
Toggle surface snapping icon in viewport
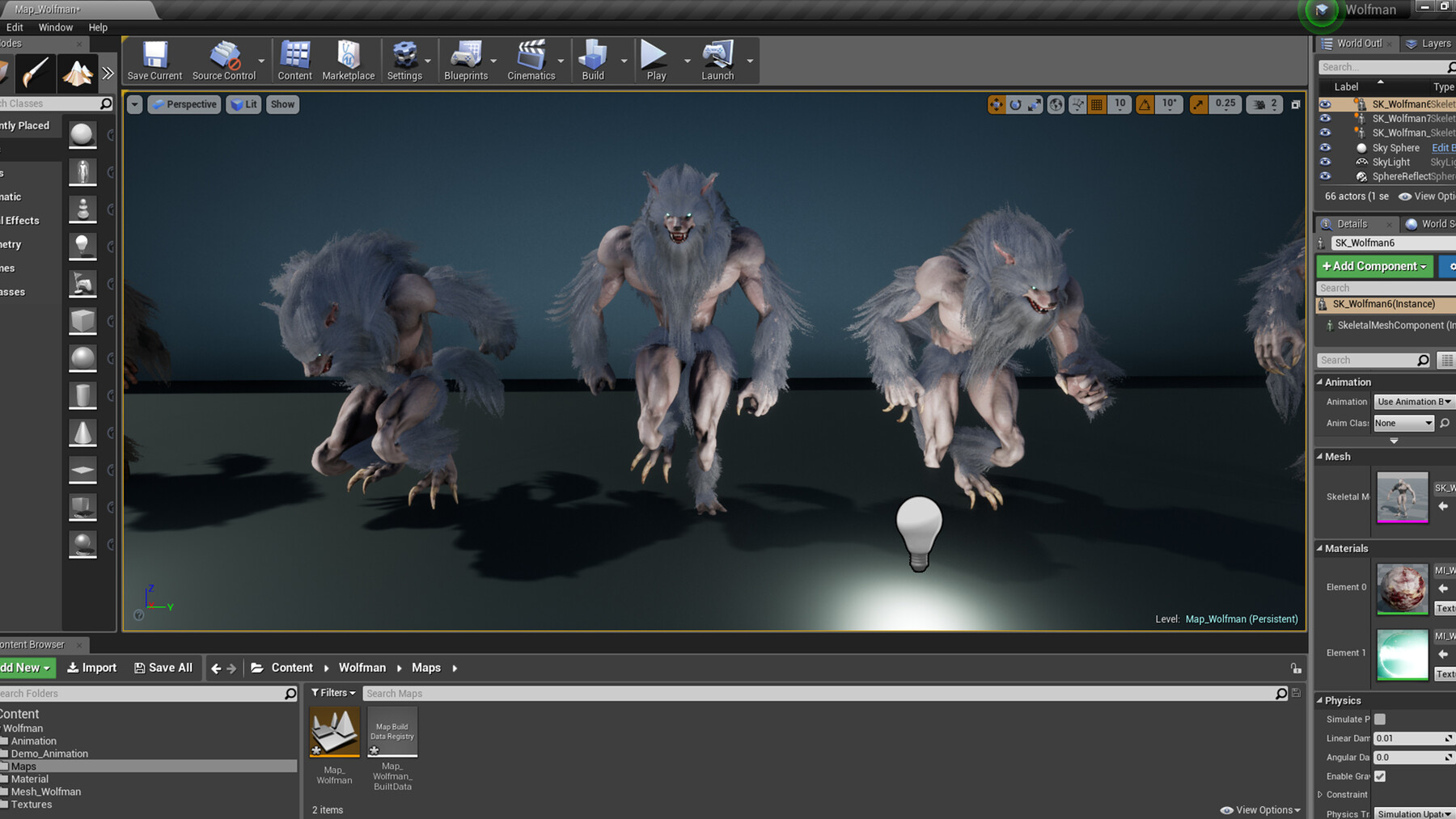1077,104
